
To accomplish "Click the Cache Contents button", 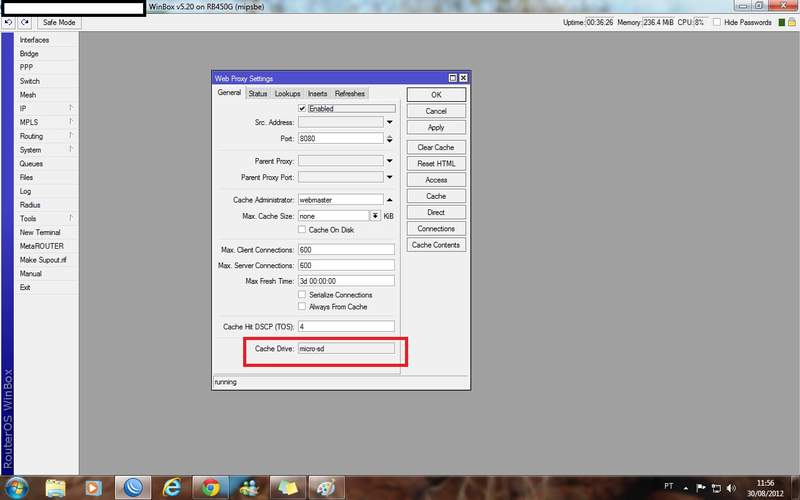I will (x=436, y=245).
